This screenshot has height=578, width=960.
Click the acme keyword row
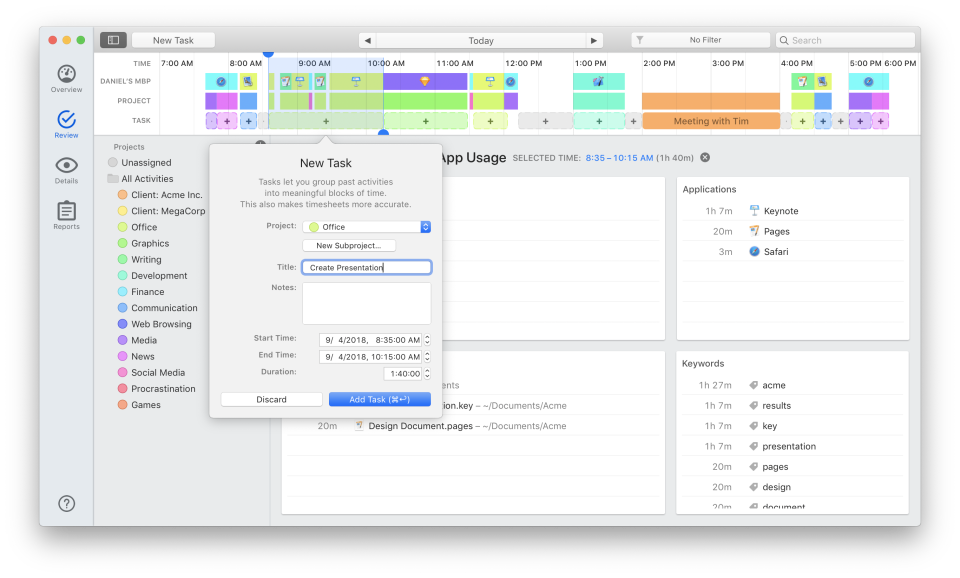point(792,385)
